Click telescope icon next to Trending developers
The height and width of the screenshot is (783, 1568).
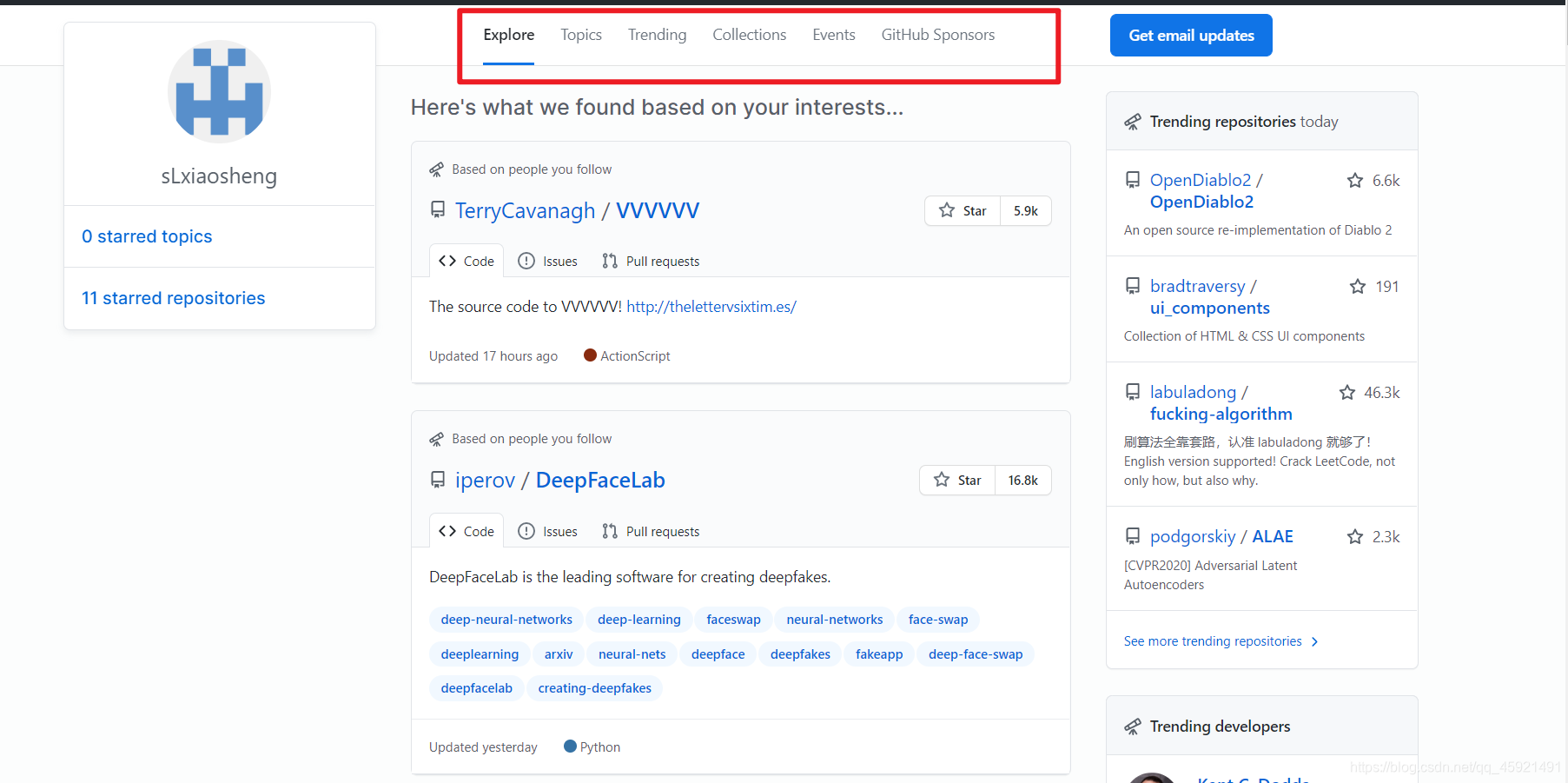pos(1133,727)
